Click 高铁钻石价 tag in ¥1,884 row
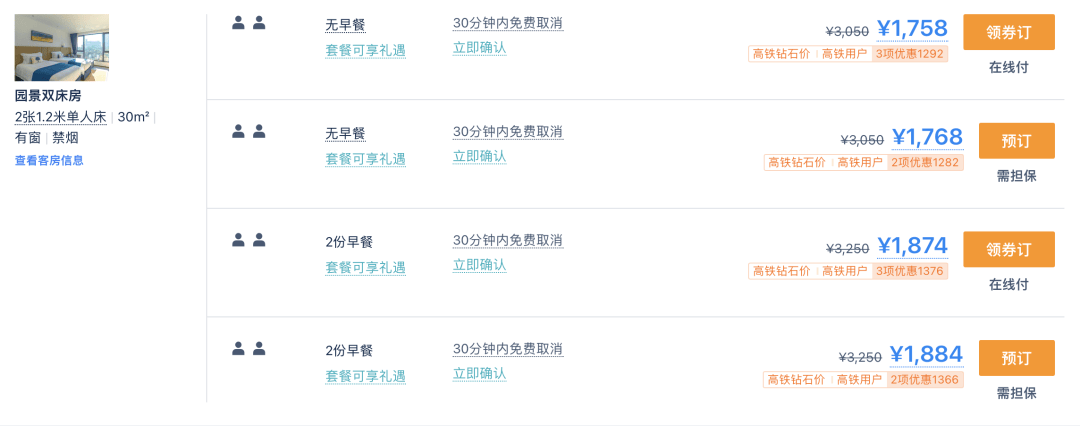This screenshot has width=1080, height=426. coord(797,380)
